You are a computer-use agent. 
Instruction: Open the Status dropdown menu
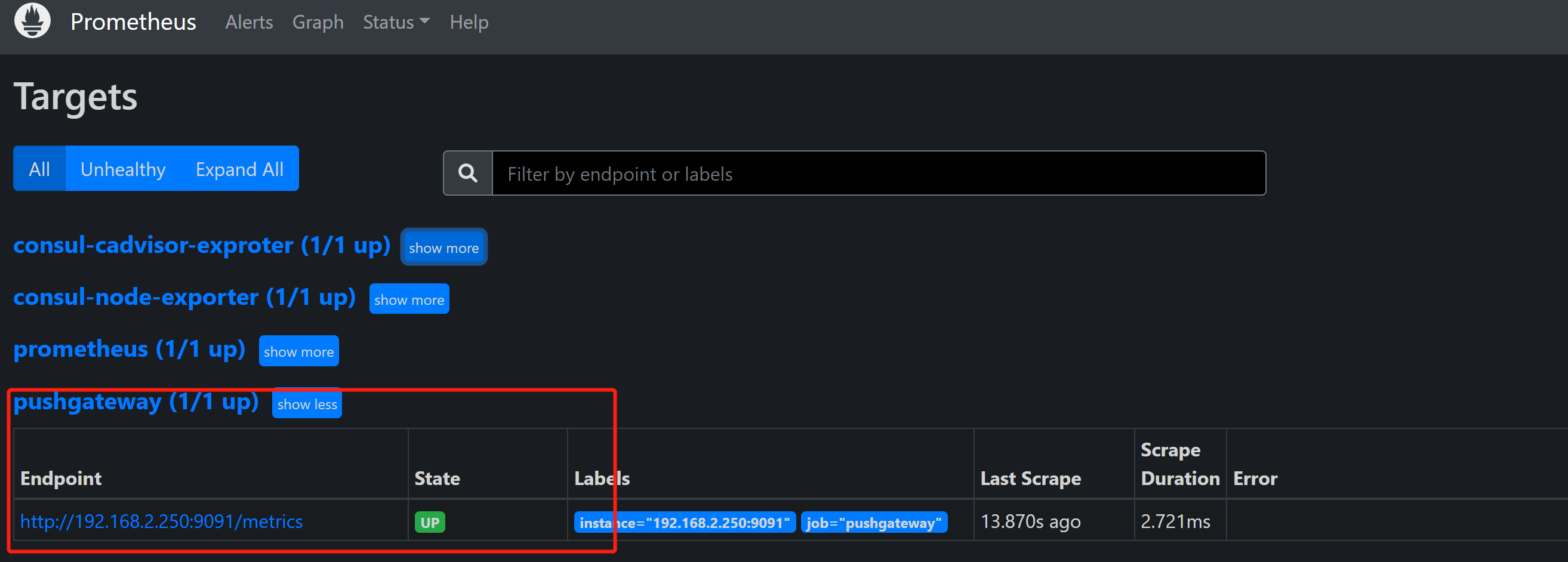396,23
